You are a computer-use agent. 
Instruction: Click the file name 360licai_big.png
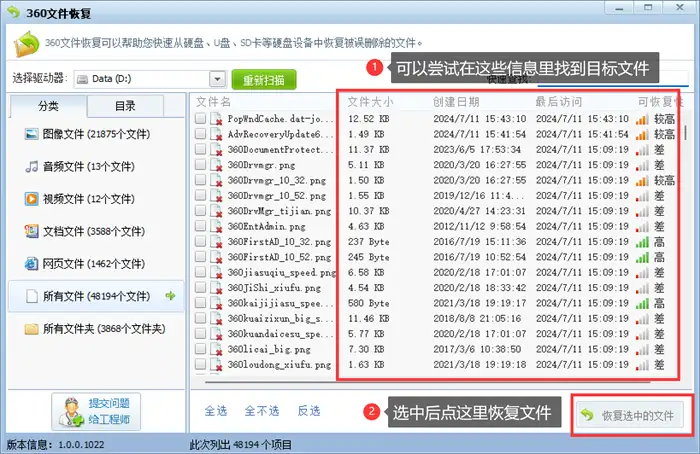click(269, 349)
